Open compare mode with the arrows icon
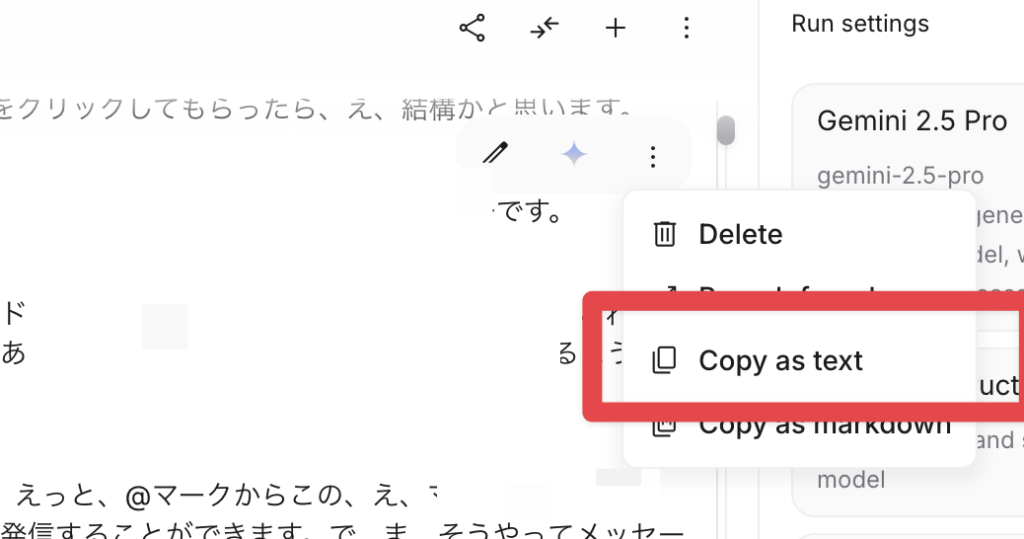1024x539 pixels. click(x=544, y=28)
